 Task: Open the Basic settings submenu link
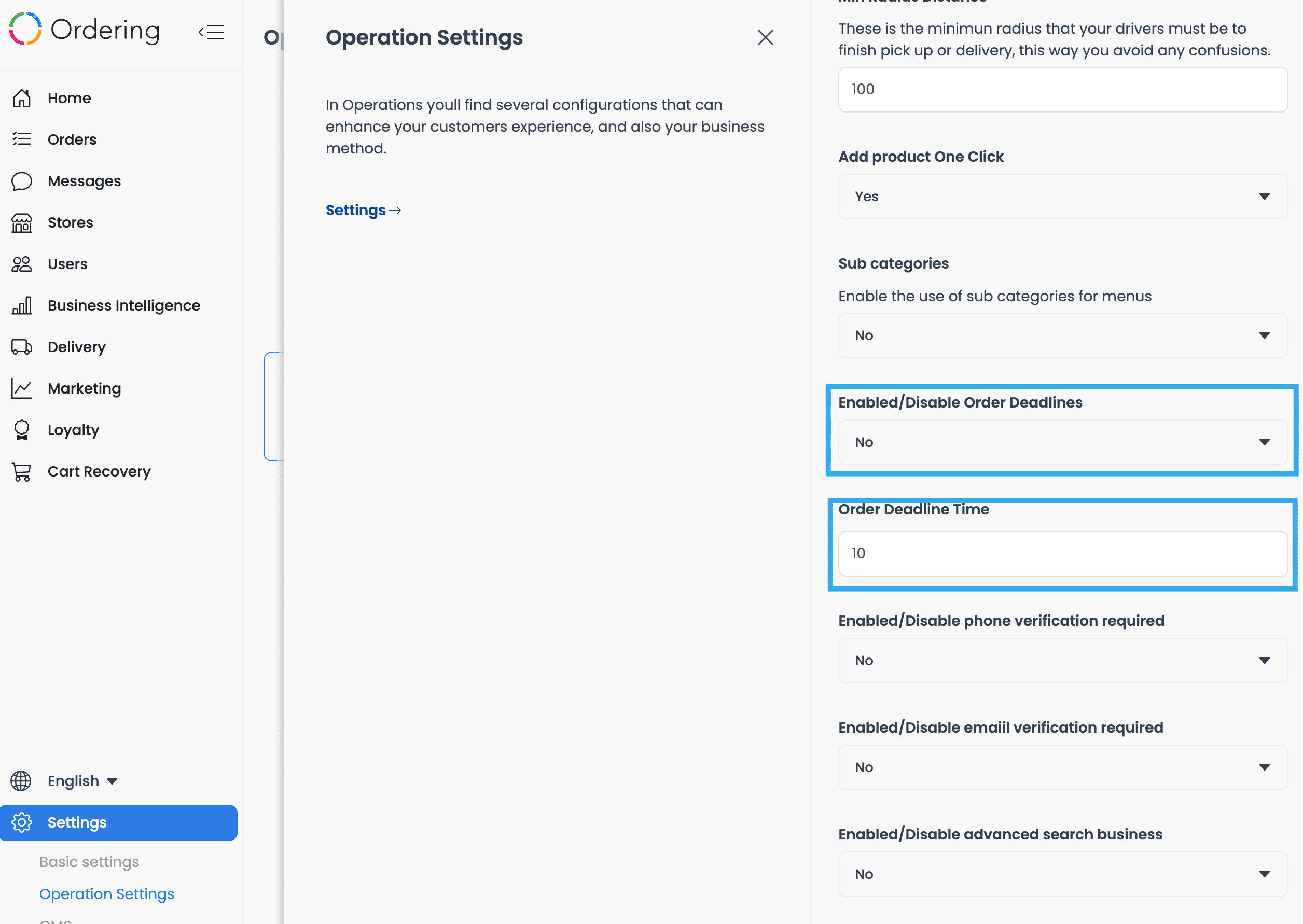click(89, 862)
